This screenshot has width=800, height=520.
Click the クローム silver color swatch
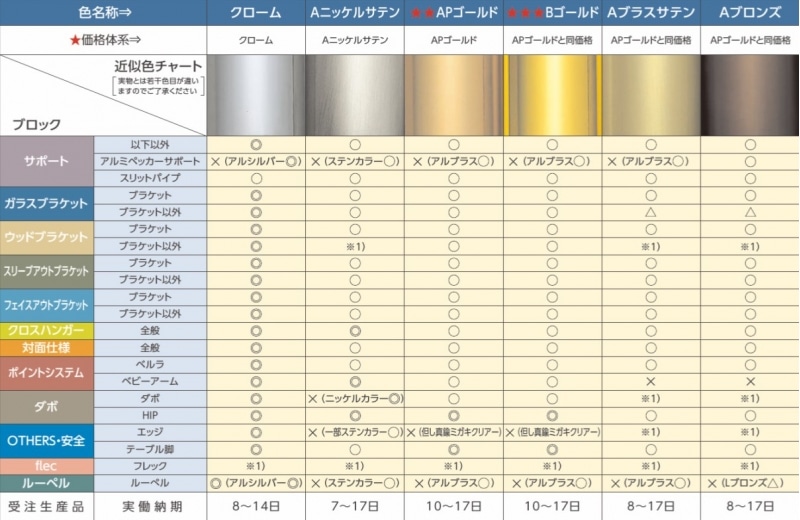click(x=255, y=95)
